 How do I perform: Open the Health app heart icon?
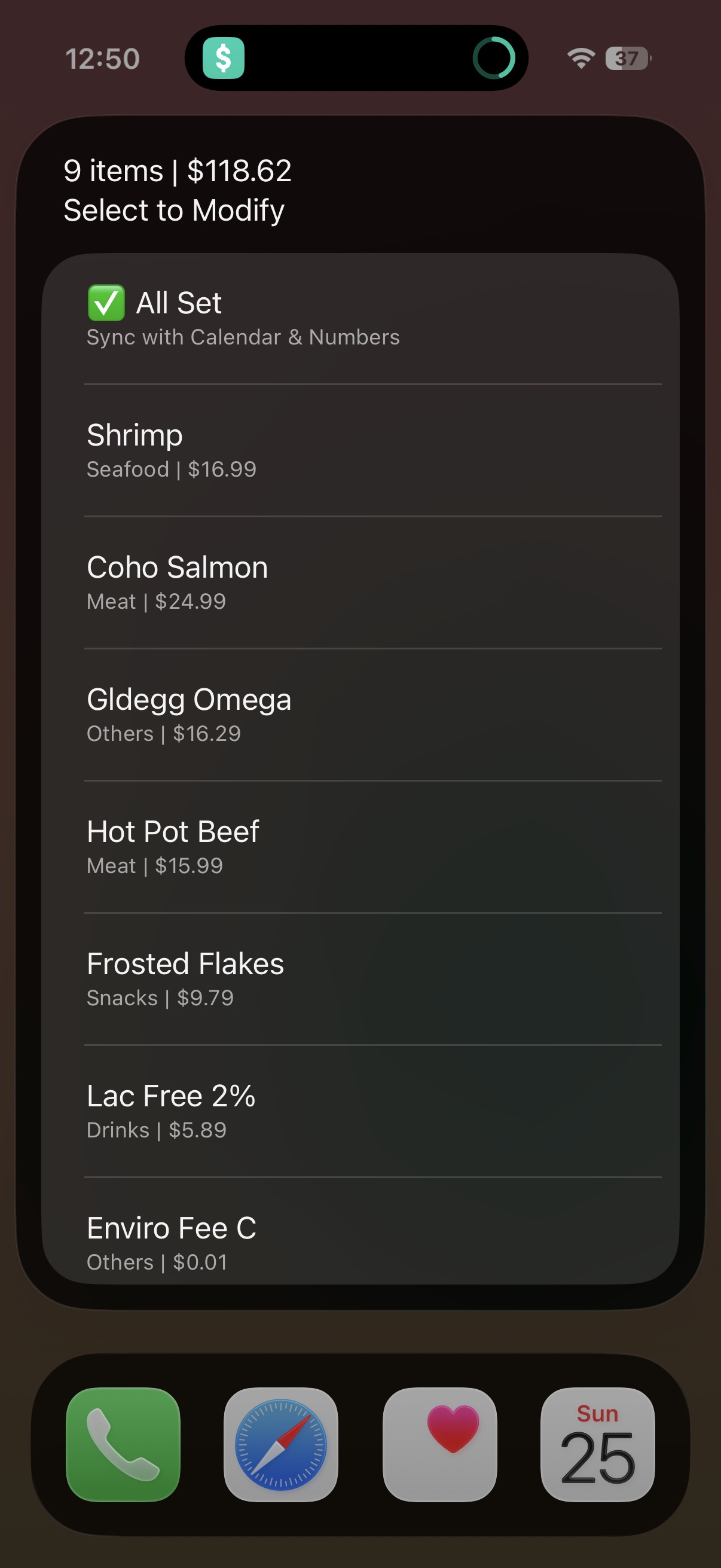coord(439,1444)
